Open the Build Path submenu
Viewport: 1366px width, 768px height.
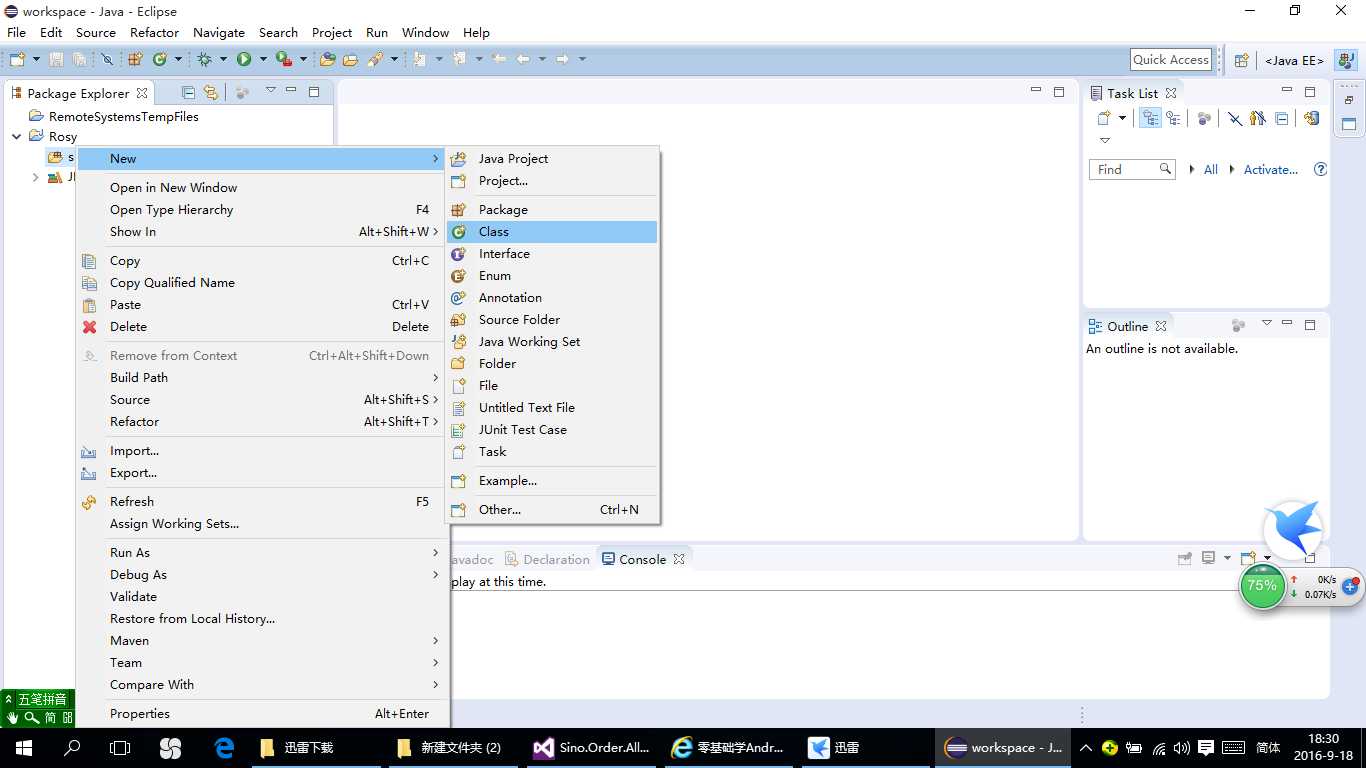[x=263, y=377]
